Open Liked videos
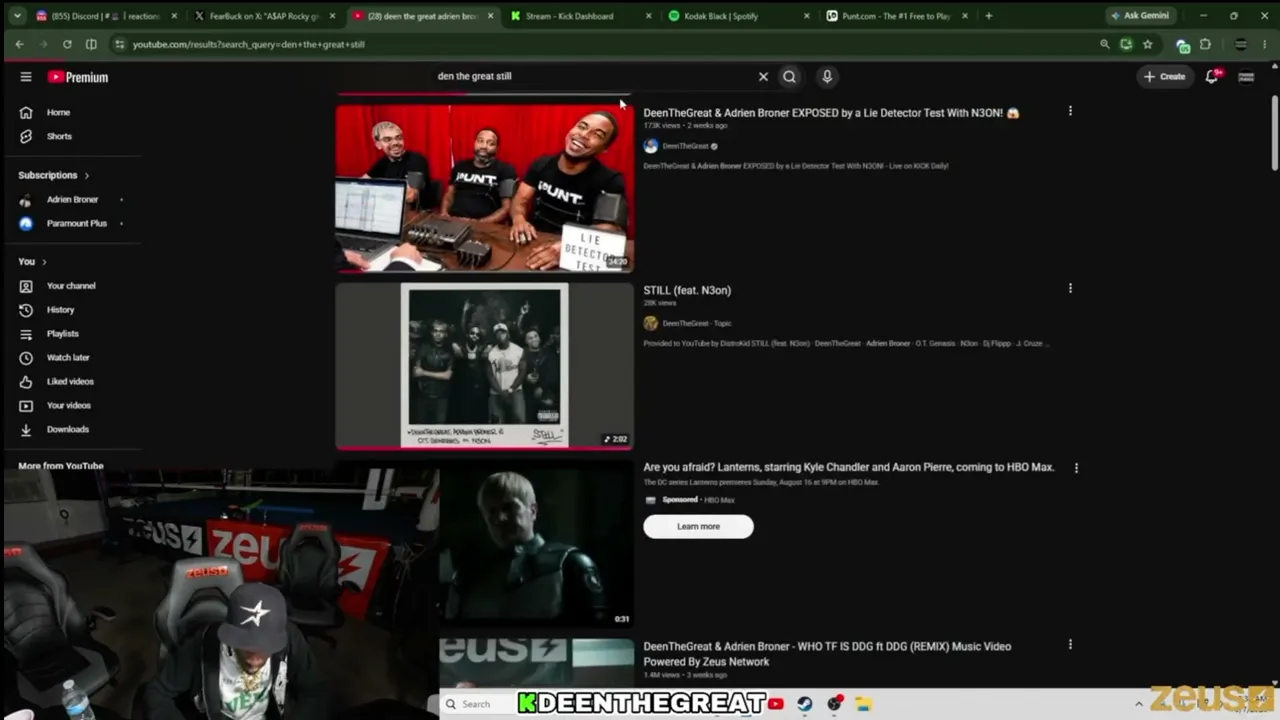The width and height of the screenshot is (1280, 720). 70,382
